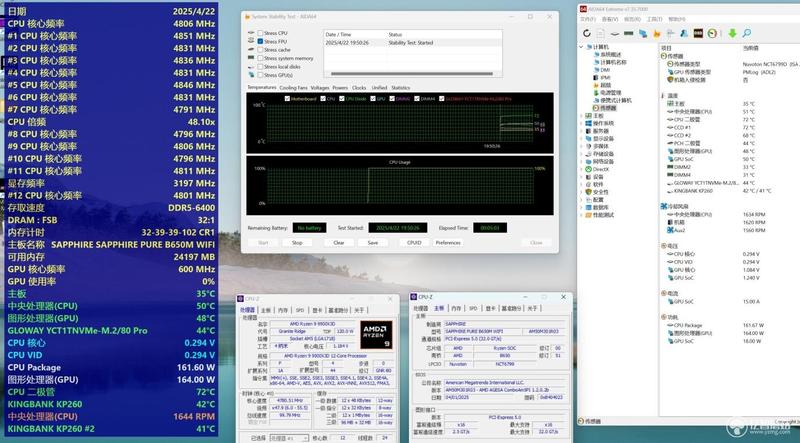Click the RAM stick benchmark icon in AIDA64 toolbar

[x=629, y=33]
